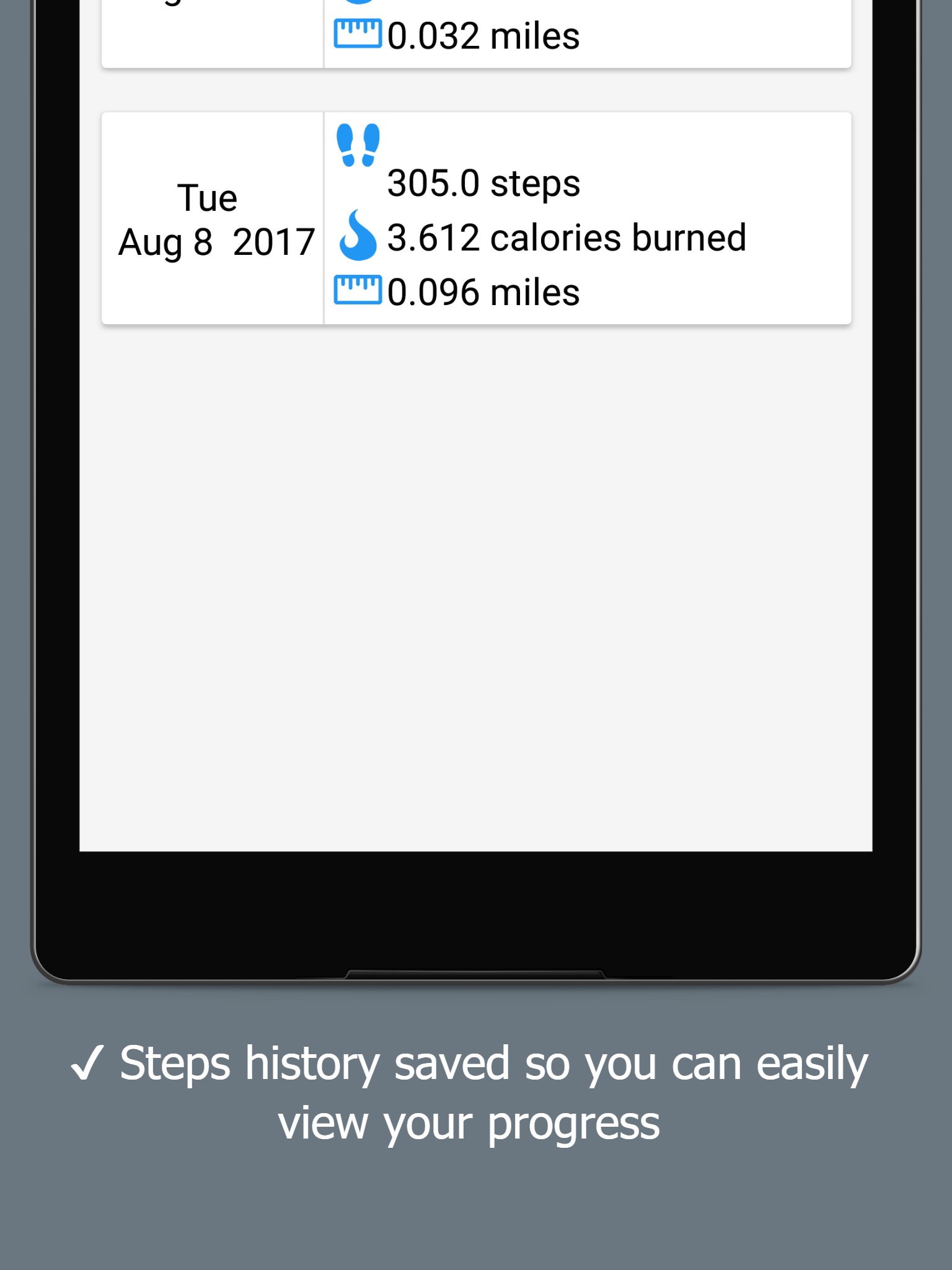Click the 'Steps history saved so you can easily' line
Image resolution: width=952 pixels, height=1270 pixels.
pos(493,1064)
